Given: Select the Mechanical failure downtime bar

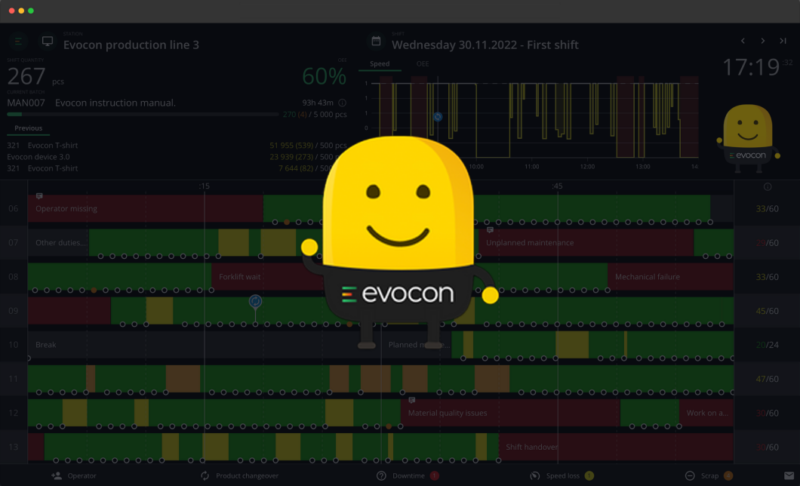Looking at the screenshot, I should [670, 276].
